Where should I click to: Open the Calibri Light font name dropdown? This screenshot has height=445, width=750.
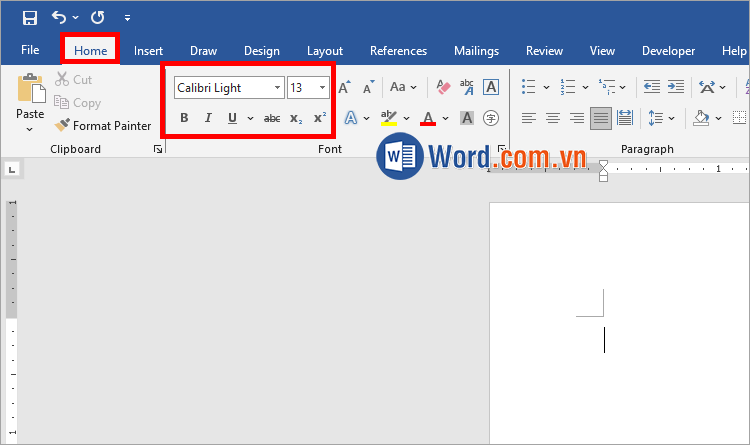[278, 88]
